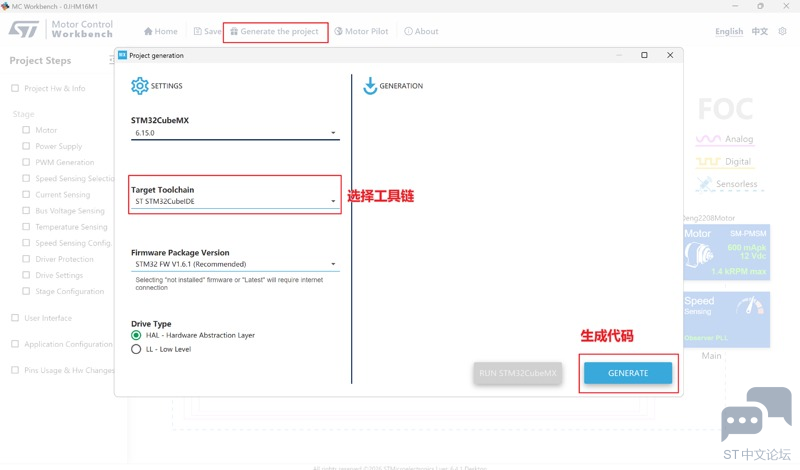Open the settings gear in header
Screen dimensions: 800x470
point(783,31)
